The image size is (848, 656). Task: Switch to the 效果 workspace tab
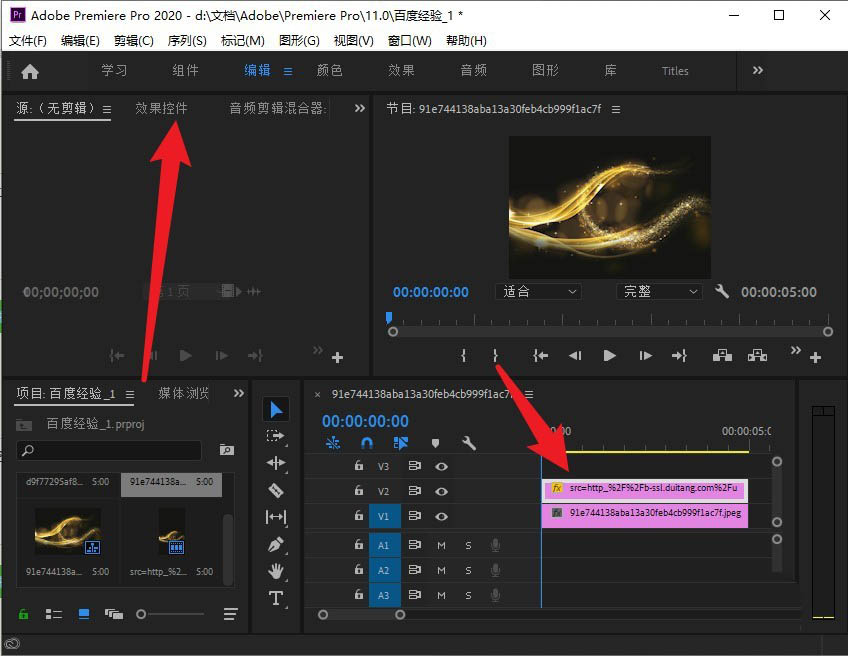pyautogui.click(x=400, y=71)
